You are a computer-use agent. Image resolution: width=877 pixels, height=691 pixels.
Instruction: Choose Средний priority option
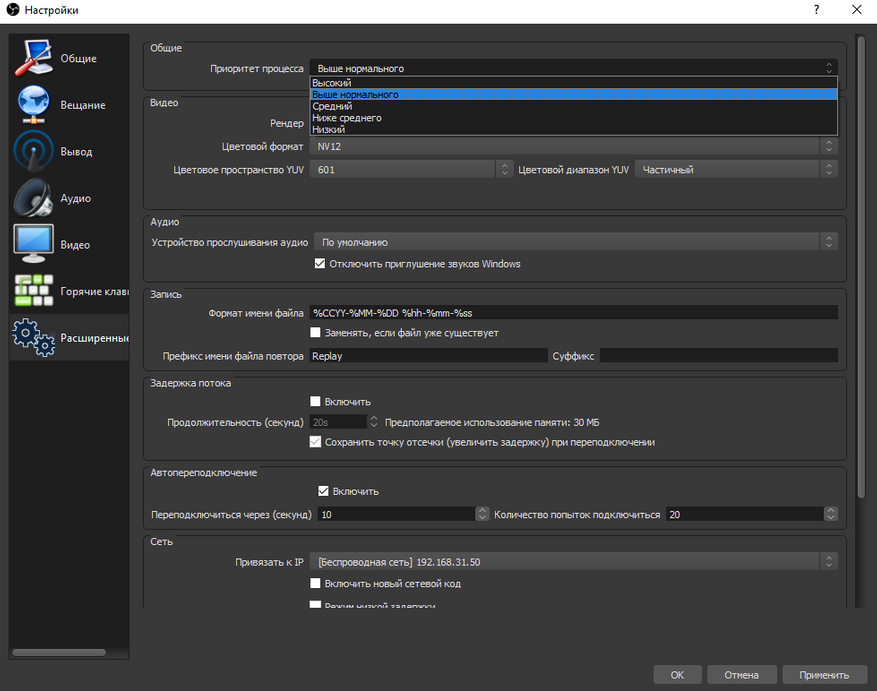coord(573,106)
